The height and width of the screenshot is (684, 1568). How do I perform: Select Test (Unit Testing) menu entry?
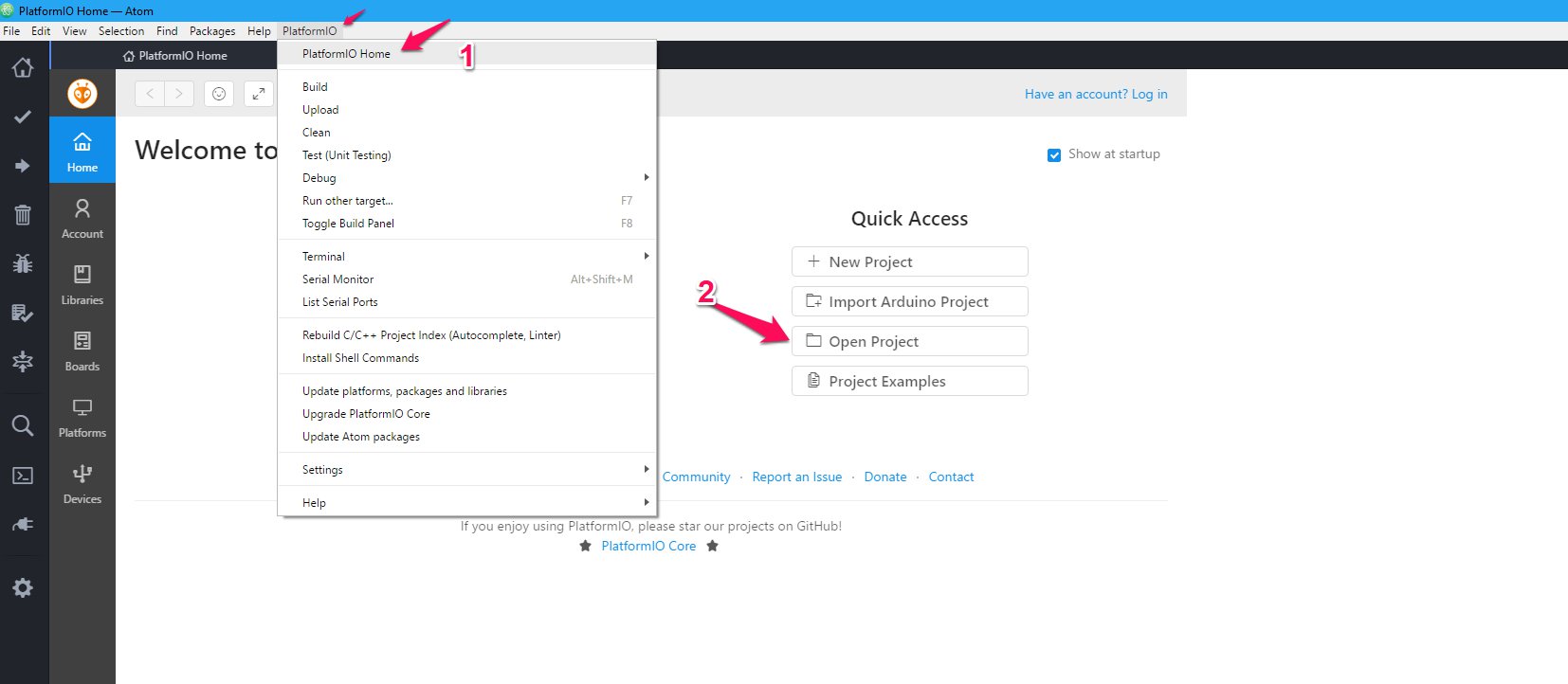pyautogui.click(x=466, y=155)
